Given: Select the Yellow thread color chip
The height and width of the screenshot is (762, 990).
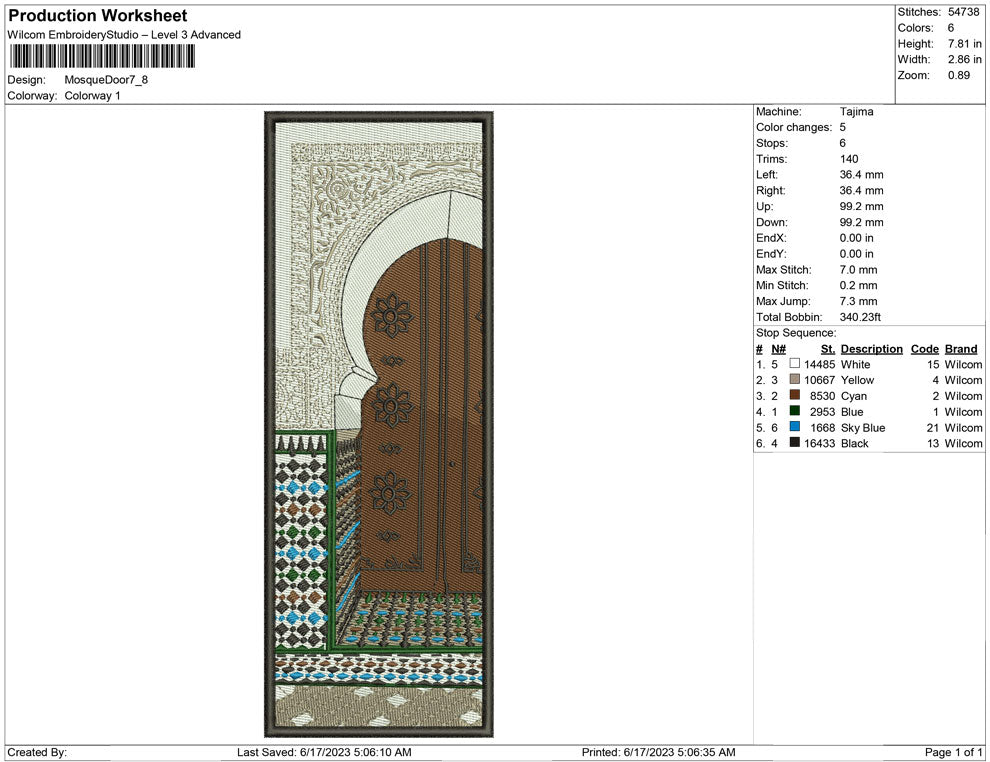Looking at the screenshot, I should [x=795, y=380].
